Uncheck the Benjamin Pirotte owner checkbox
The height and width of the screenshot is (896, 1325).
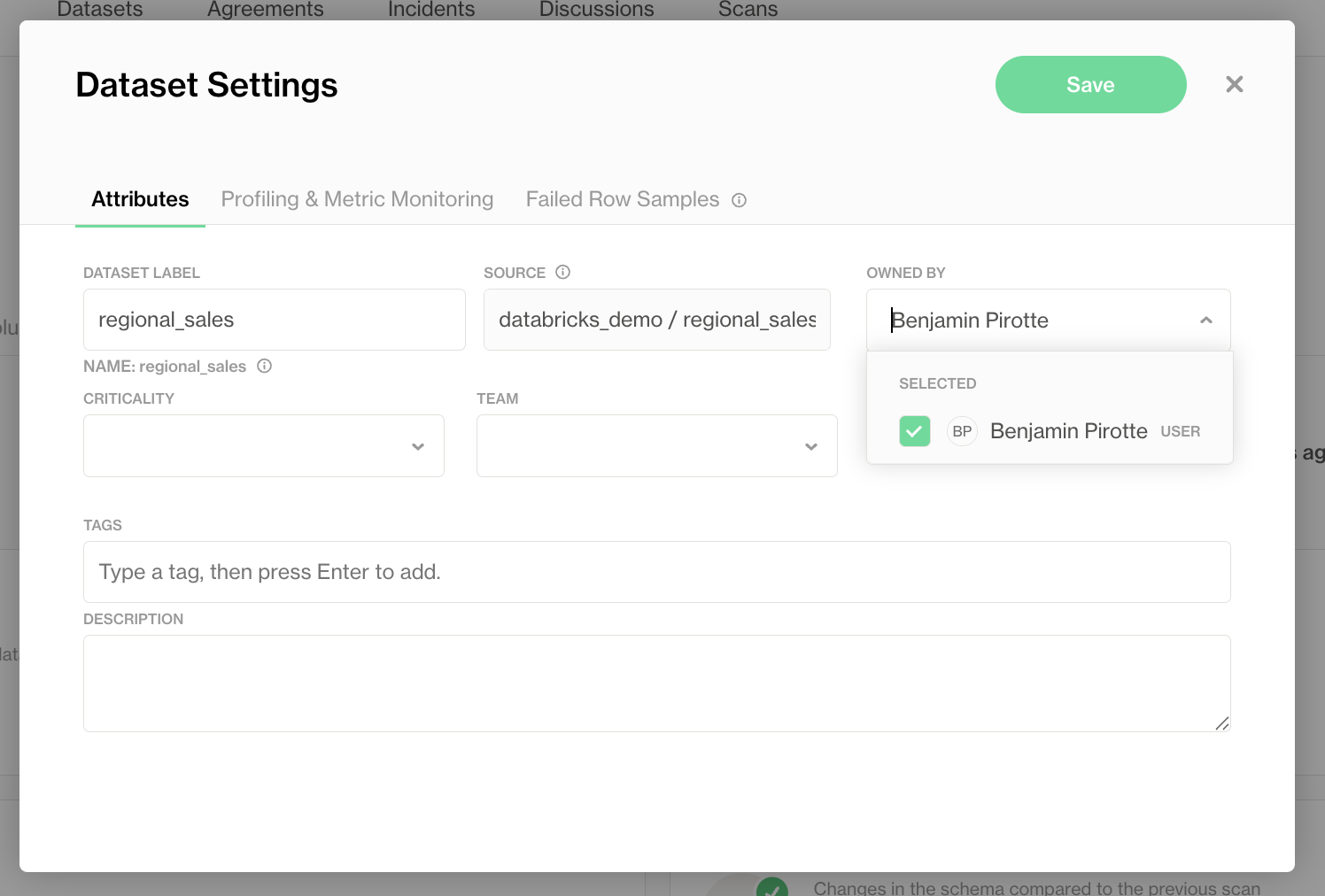point(915,431)
